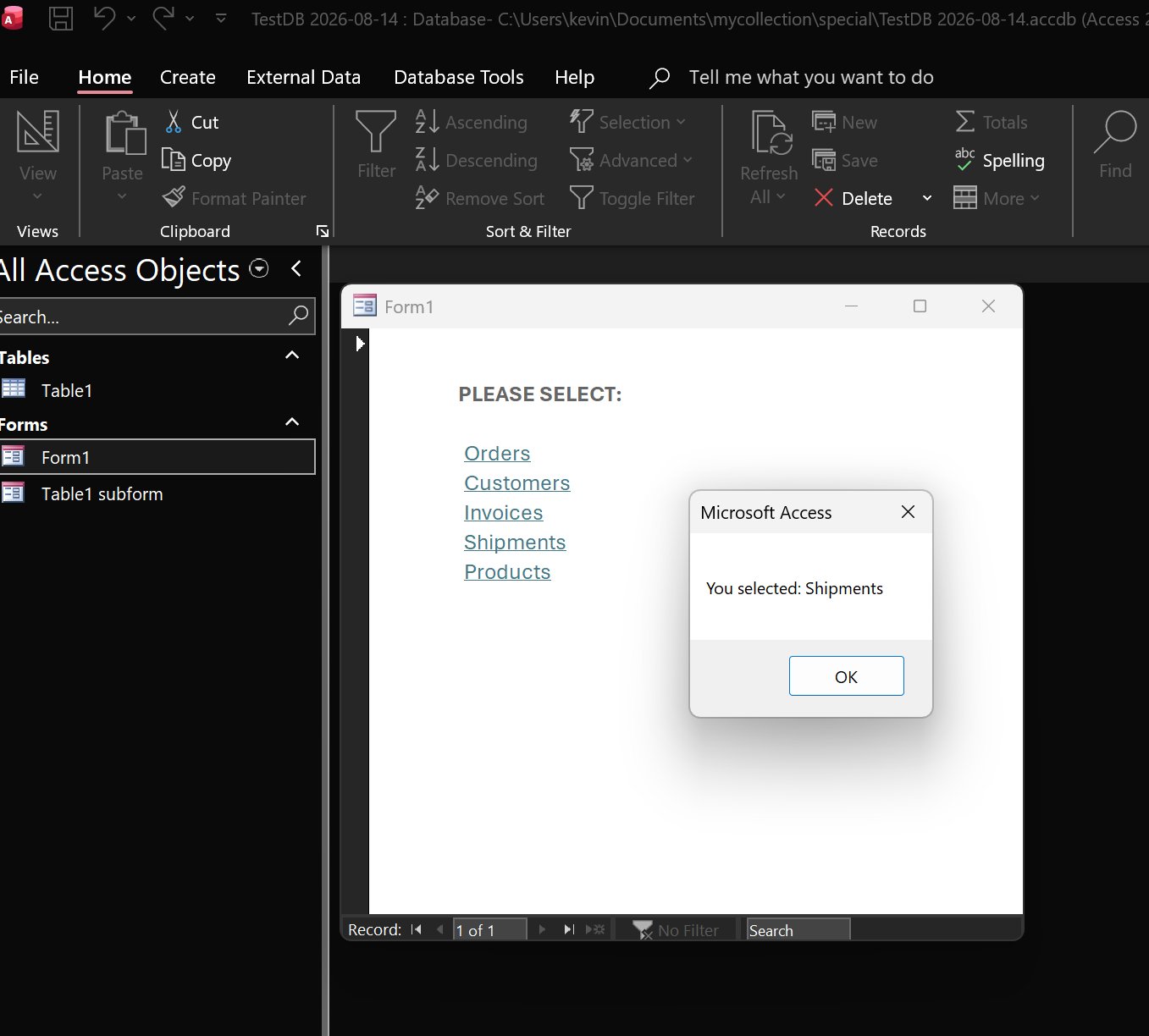Open All Access Objects navigation menu
1149x1036 pixels.
coord(259,269)
